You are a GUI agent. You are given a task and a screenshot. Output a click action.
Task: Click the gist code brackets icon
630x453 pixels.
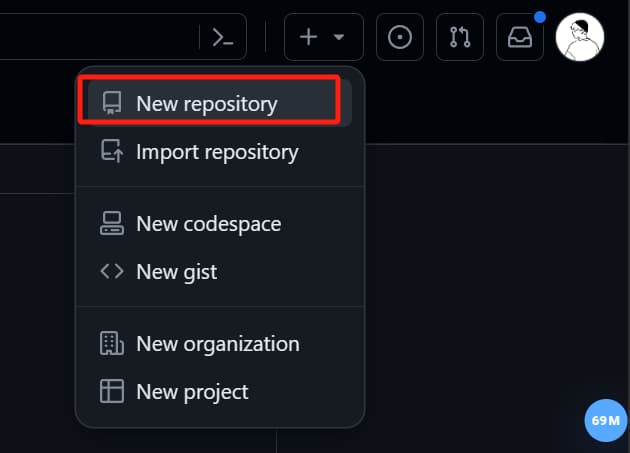[x=111, y=271]
